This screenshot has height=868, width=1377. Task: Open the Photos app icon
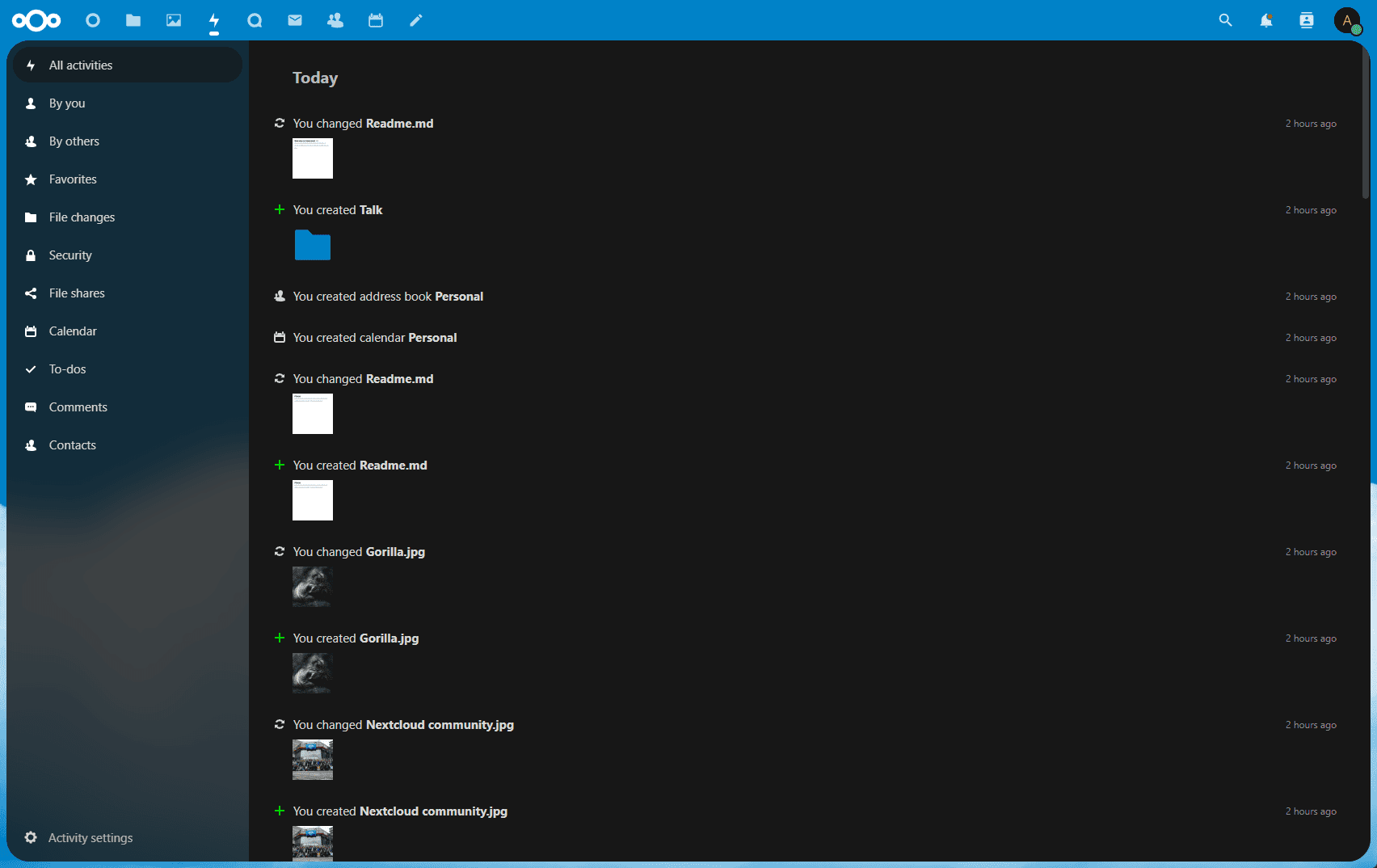(174, 20)
